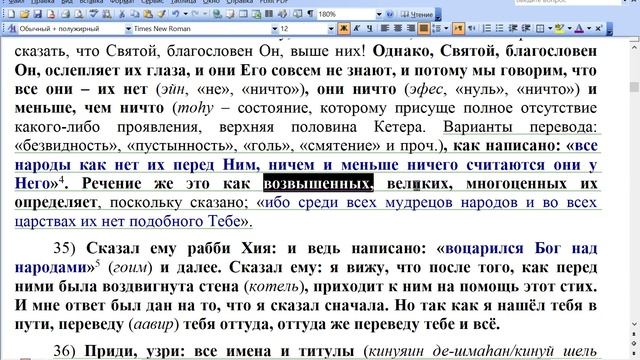Screen dimensions: 640x360
Task: Insert an Excel worksheet
Action: coord(256,14)
